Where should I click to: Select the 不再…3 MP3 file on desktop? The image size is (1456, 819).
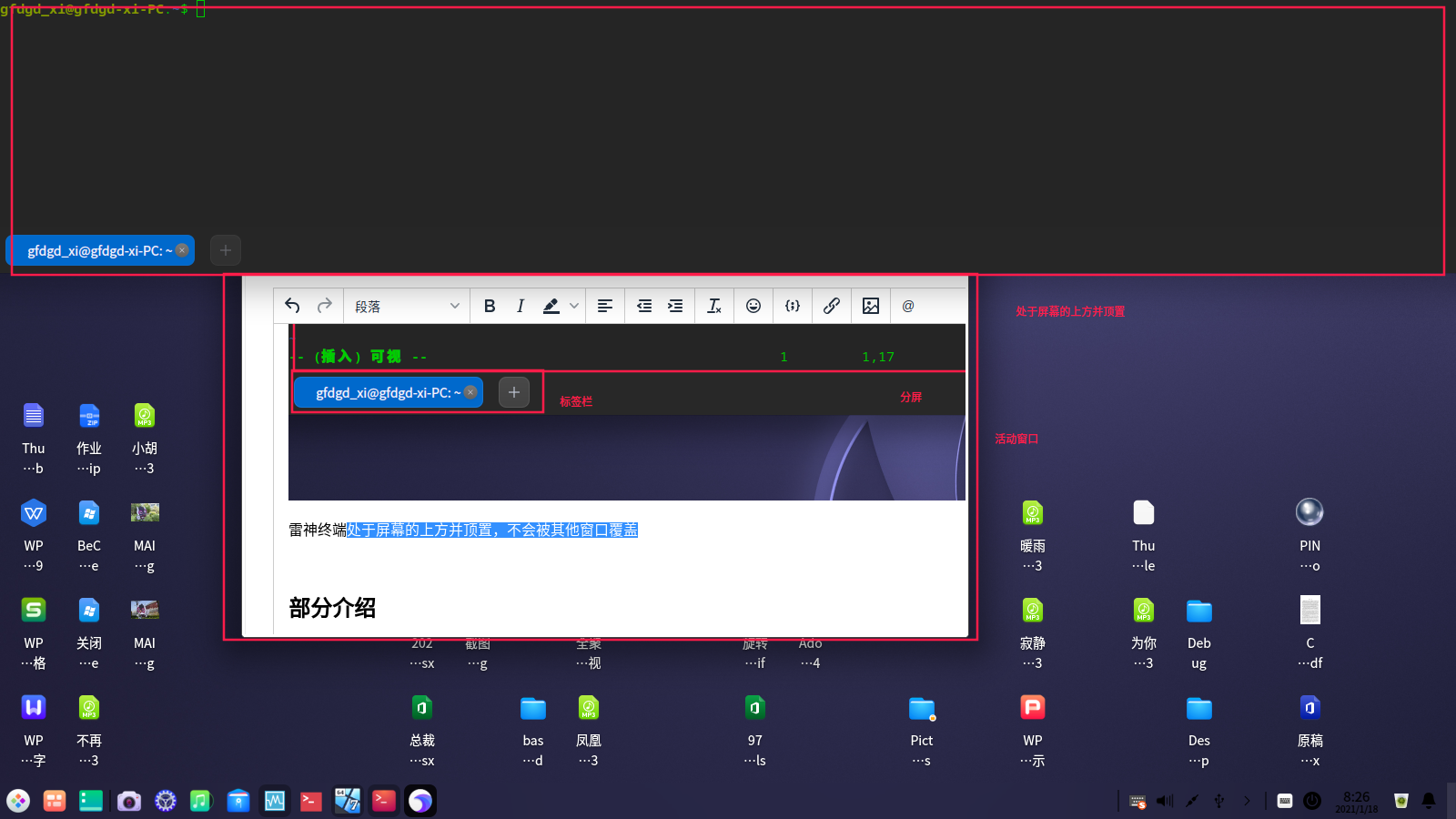click(x=89, y=731)
